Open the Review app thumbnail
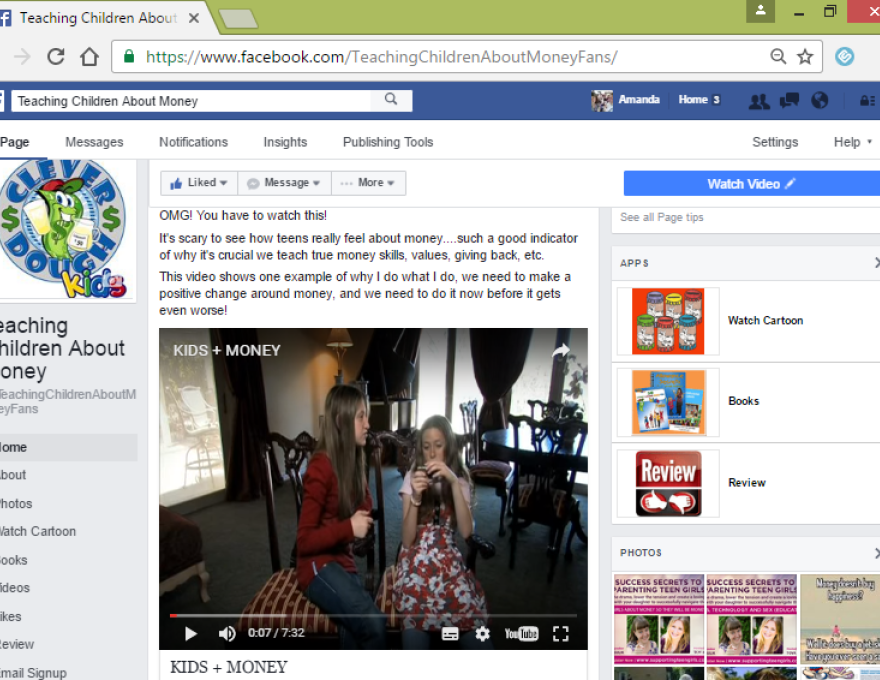This screenshot has height=680, width=880. [668, 483]
